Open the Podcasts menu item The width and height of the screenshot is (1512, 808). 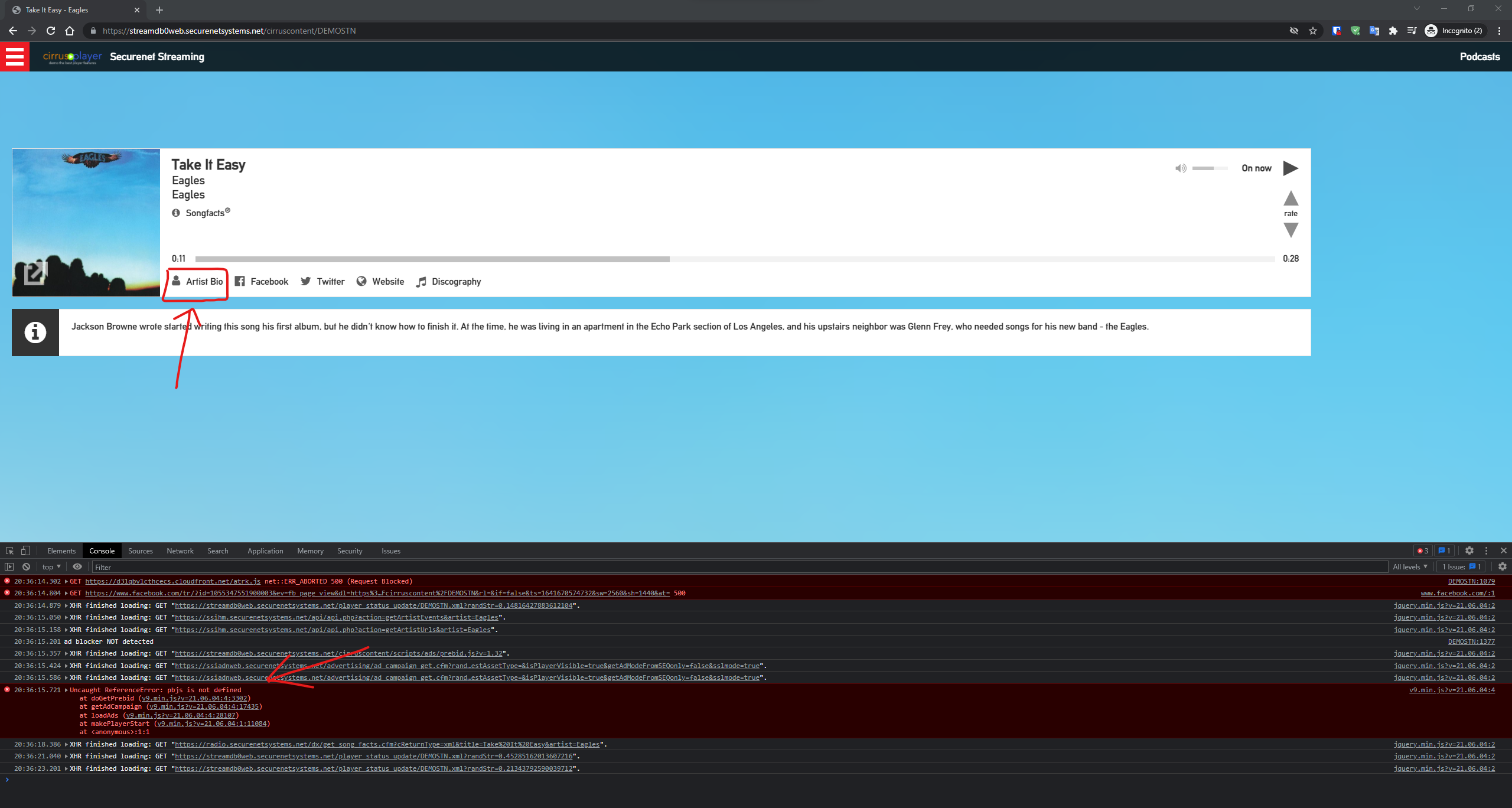point(1479,57)
